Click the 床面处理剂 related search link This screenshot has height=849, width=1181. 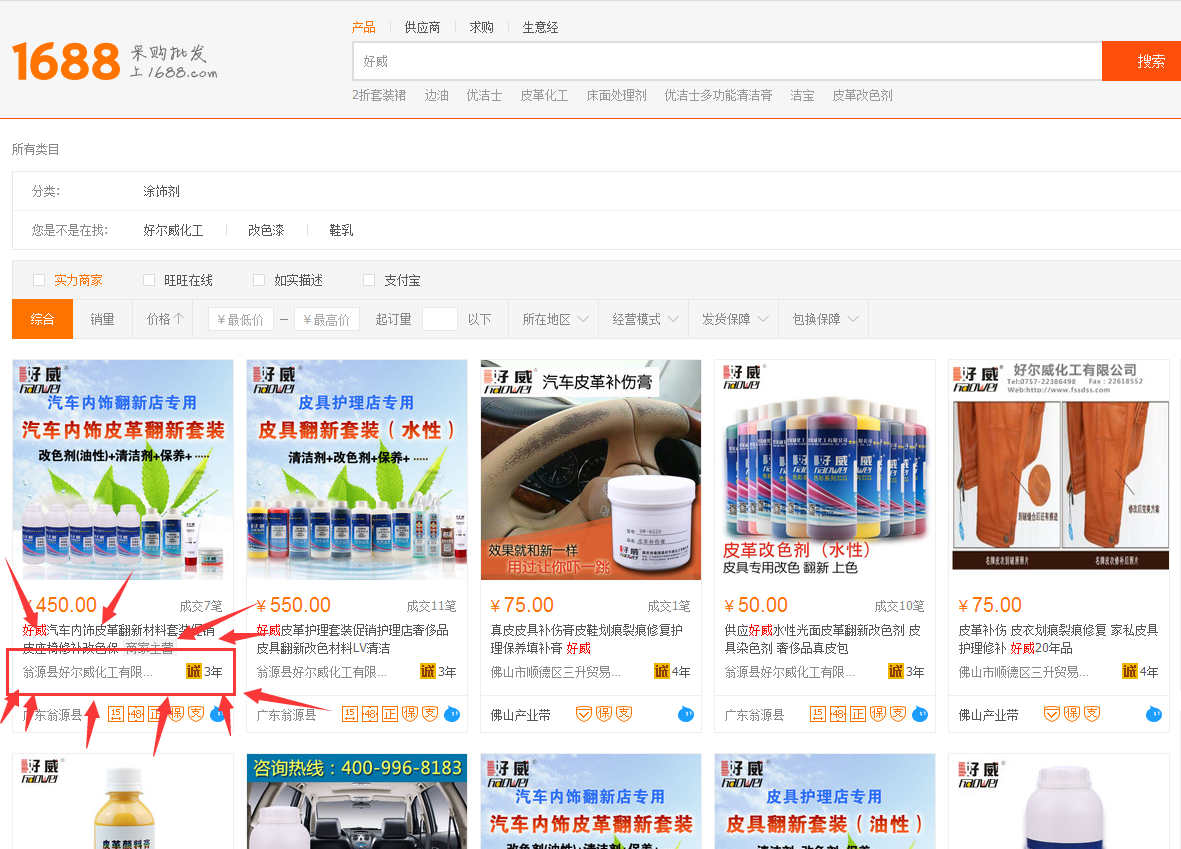[616, 96]
